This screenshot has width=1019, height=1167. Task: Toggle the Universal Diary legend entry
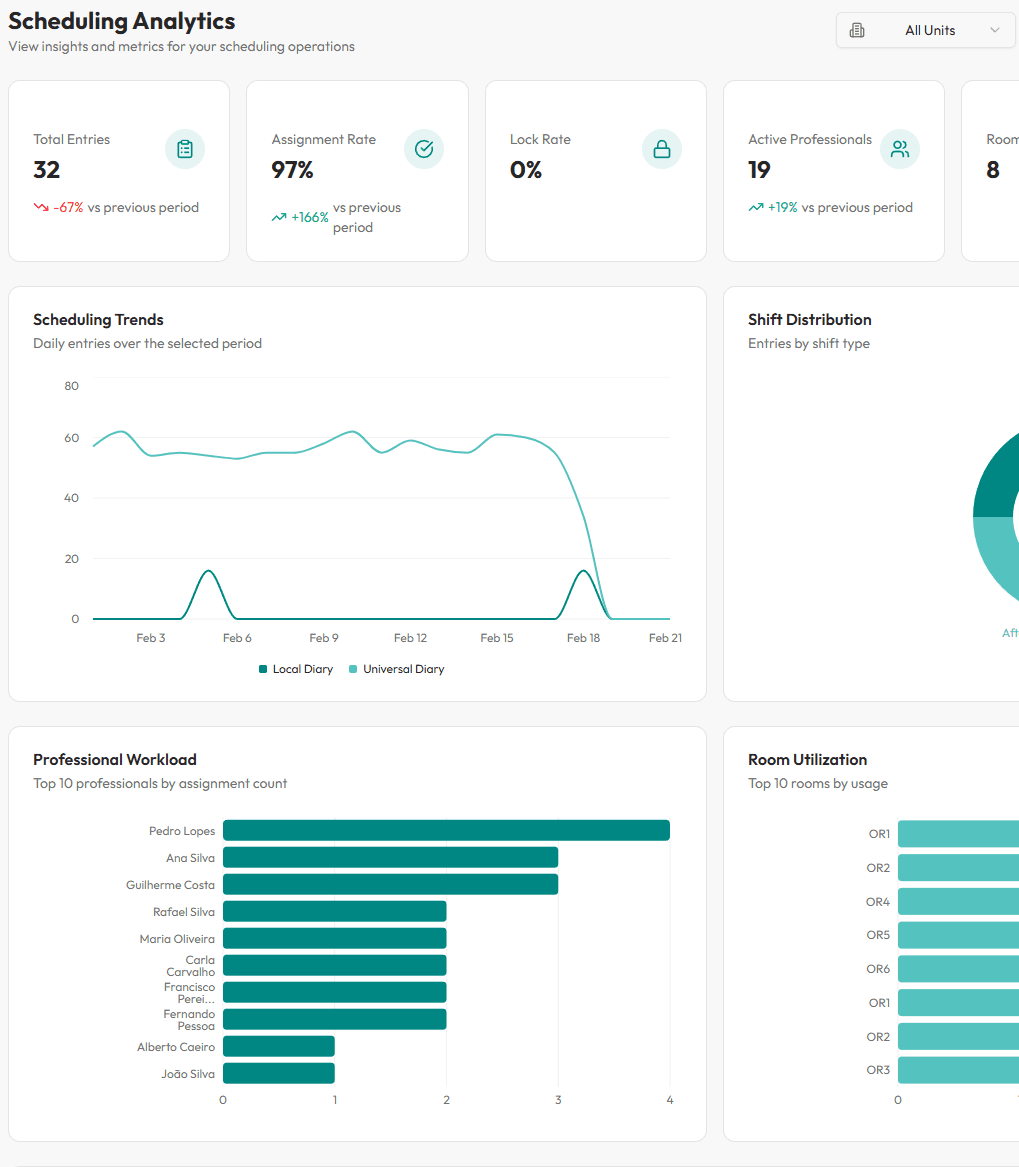396,668
